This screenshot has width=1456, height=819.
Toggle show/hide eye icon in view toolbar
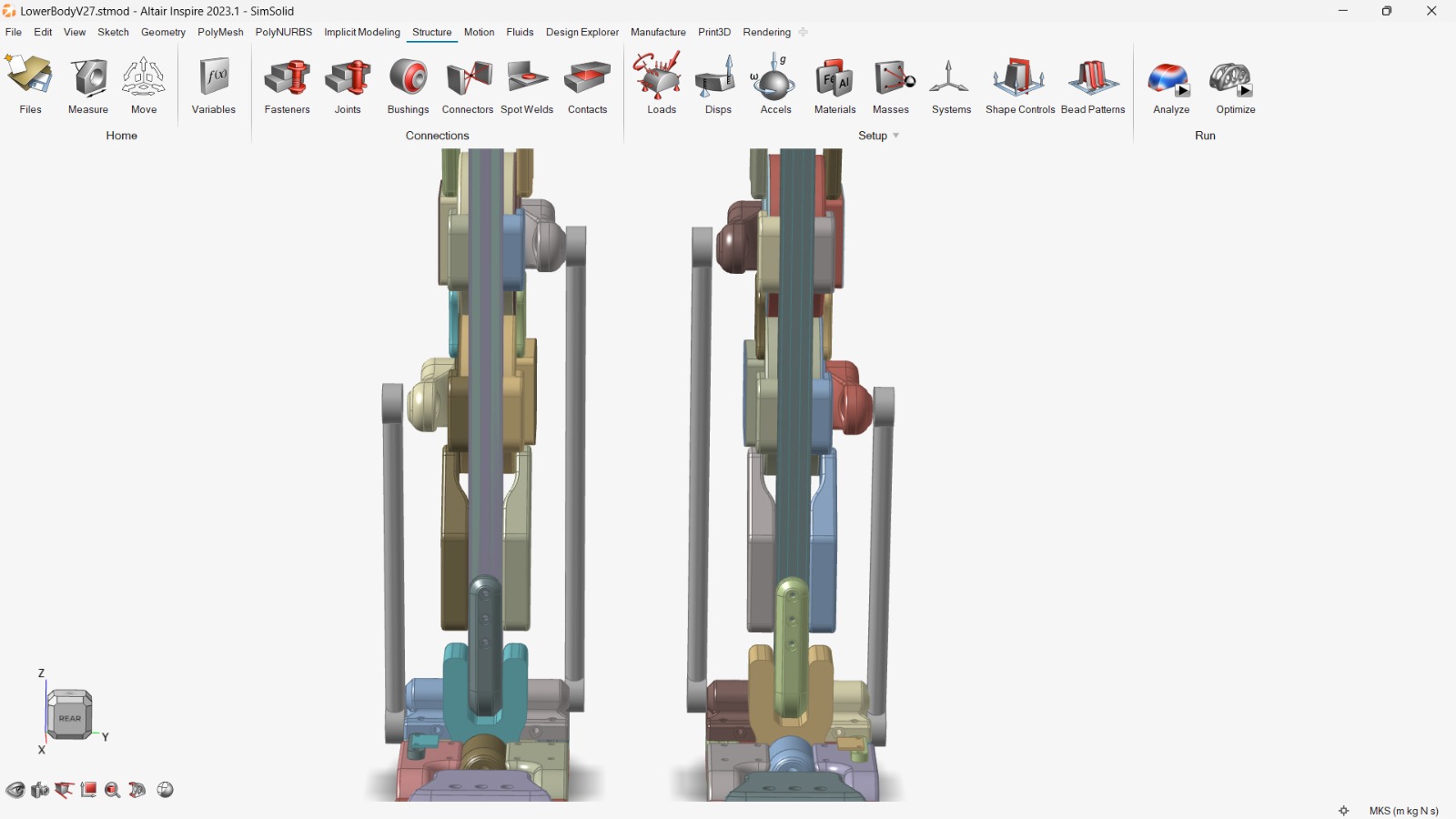15,790
